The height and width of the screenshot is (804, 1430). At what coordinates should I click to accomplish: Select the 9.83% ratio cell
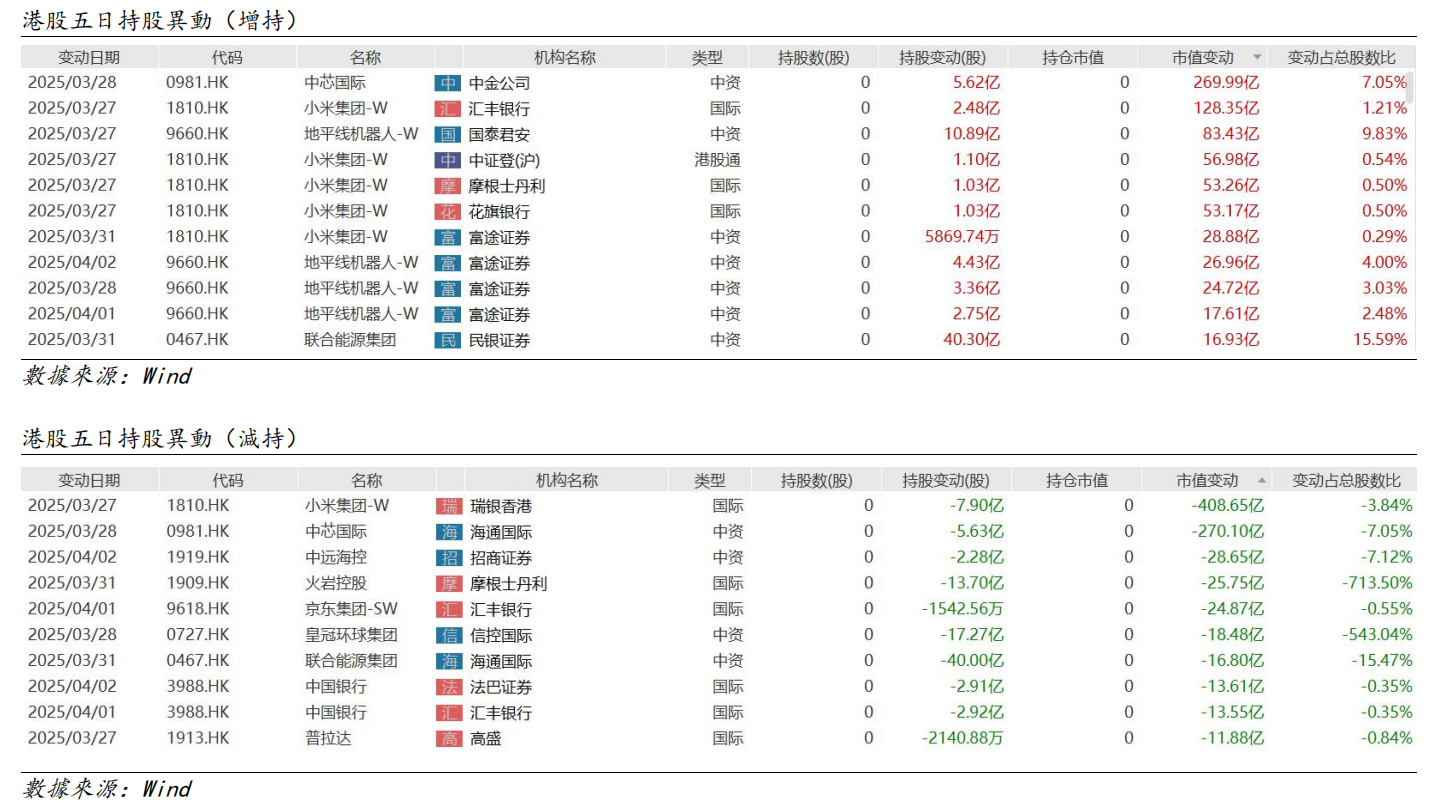click(x=1384, y=134)
